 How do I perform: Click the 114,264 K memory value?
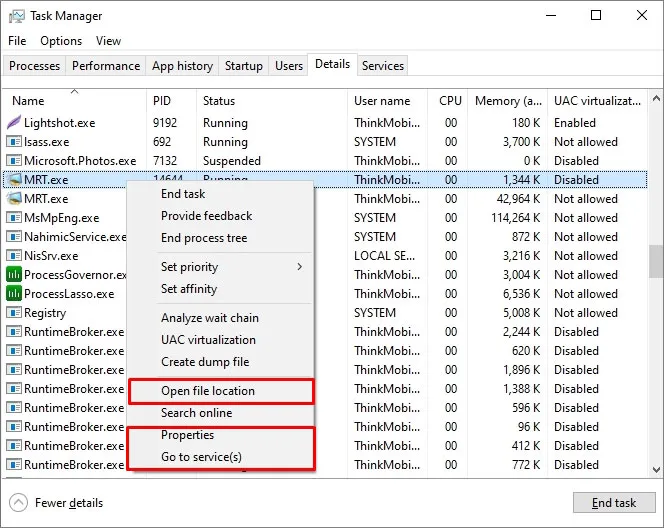(515, 218)
